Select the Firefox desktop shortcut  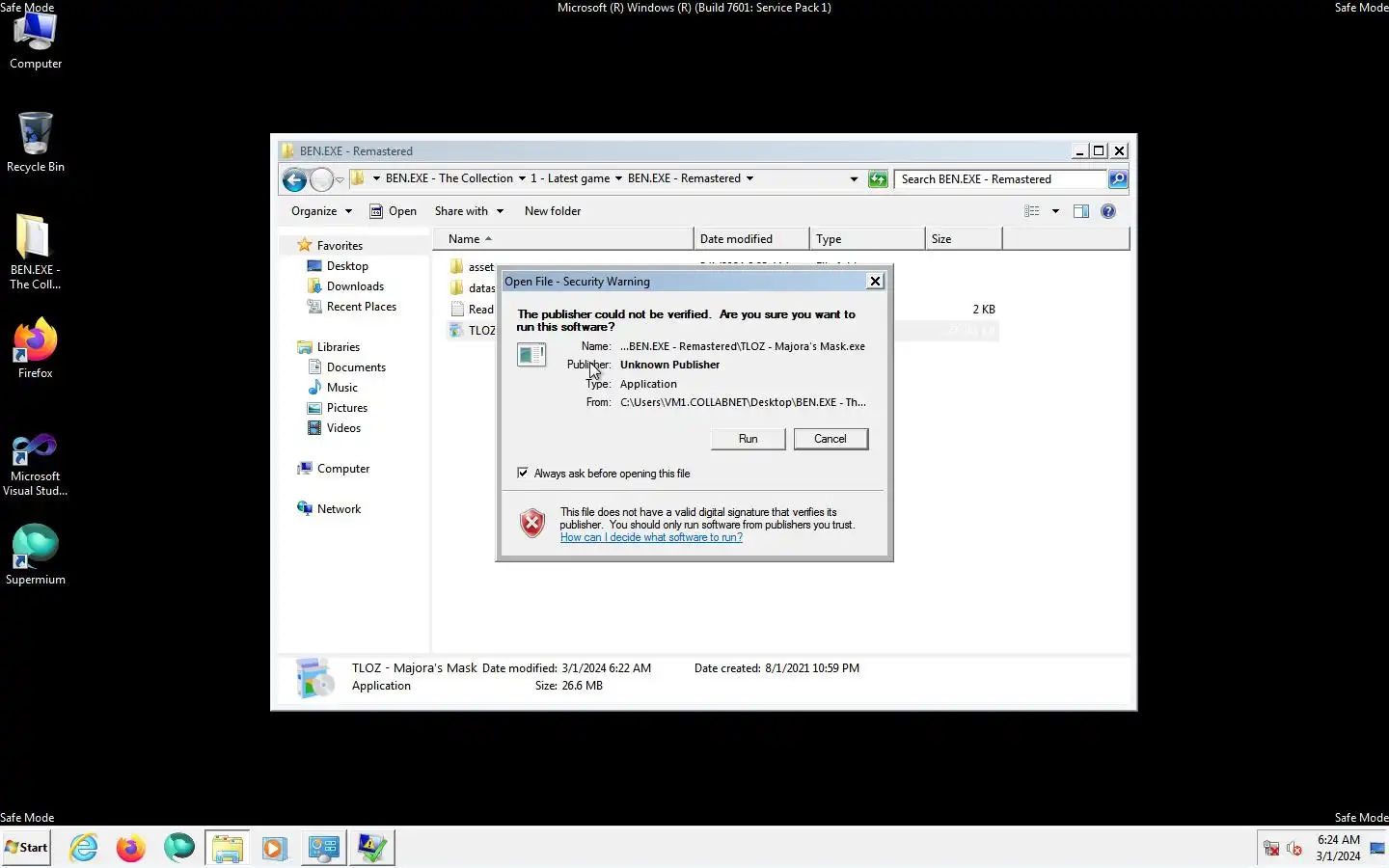pos(36,348)
